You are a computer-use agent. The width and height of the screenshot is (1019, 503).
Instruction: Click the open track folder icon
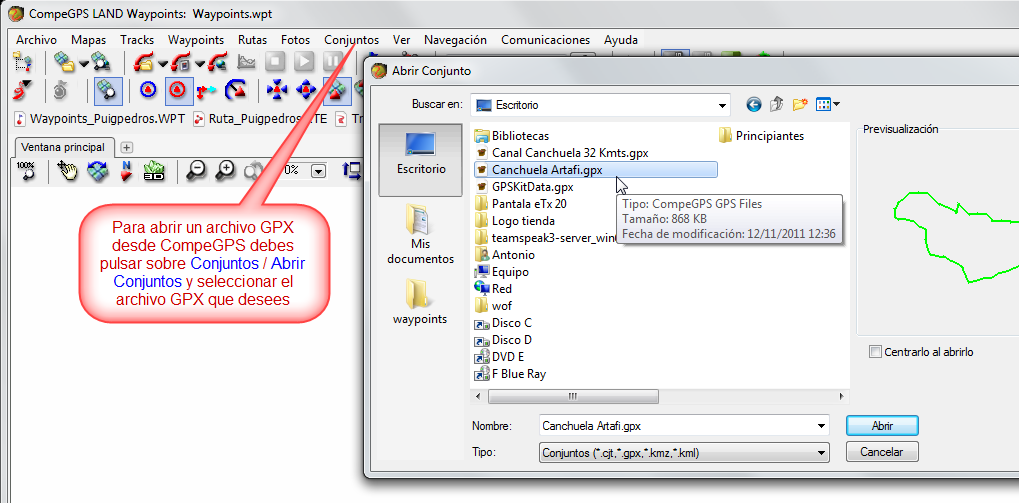pos(143,62)
